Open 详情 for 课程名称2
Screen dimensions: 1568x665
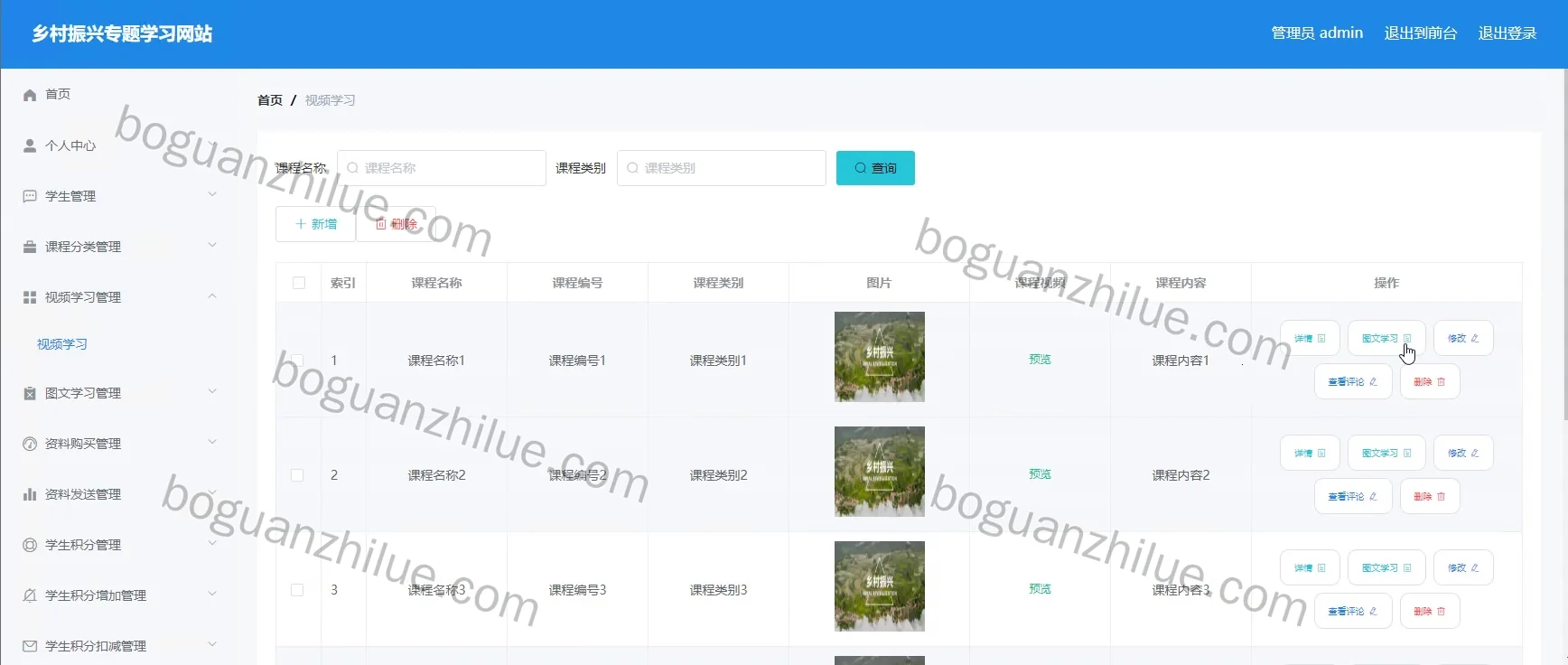(1310, 454)
